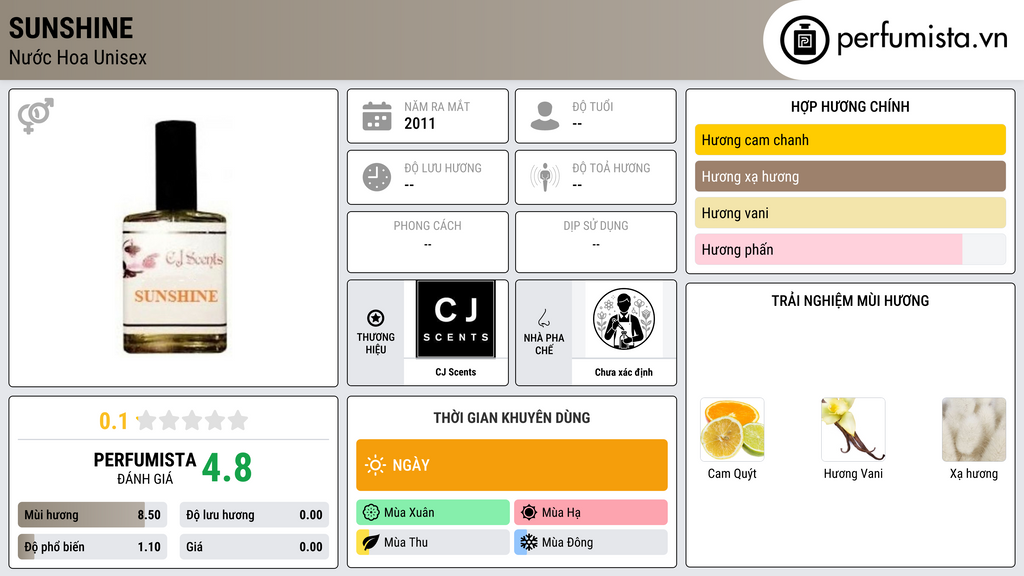1024x576 pixels.
Task: Click the Chưa xác định perfumer label
Action: pos(624,372)
